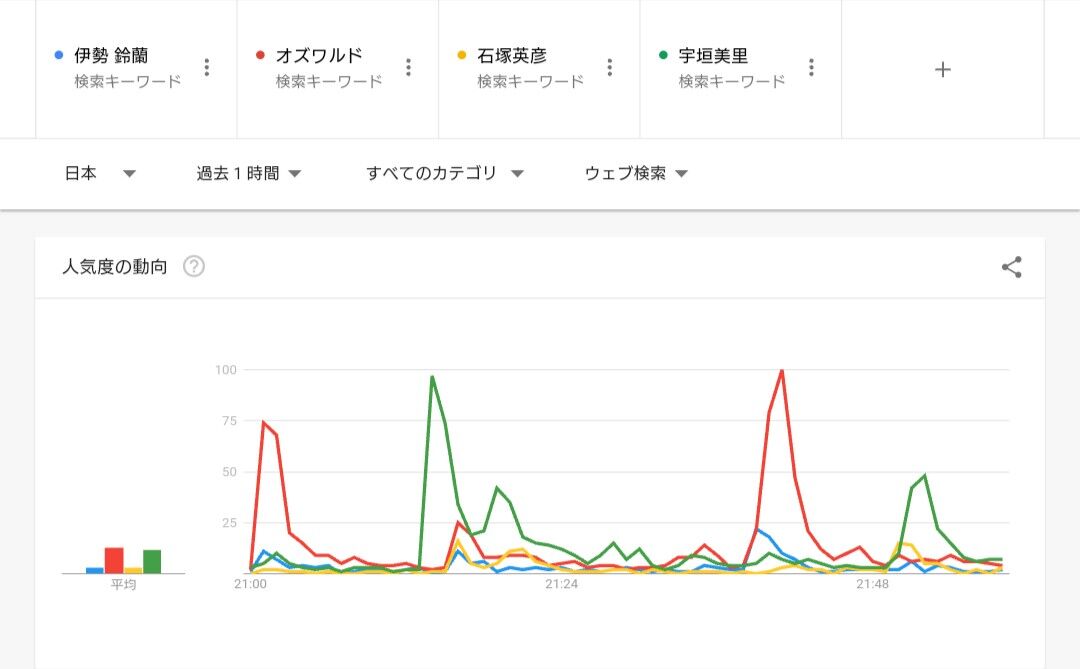Image resolution: width=1080 pixels, height=669 pixels.
Task: Open the three-dot menu for オズワルド
Action: [408, 68]
